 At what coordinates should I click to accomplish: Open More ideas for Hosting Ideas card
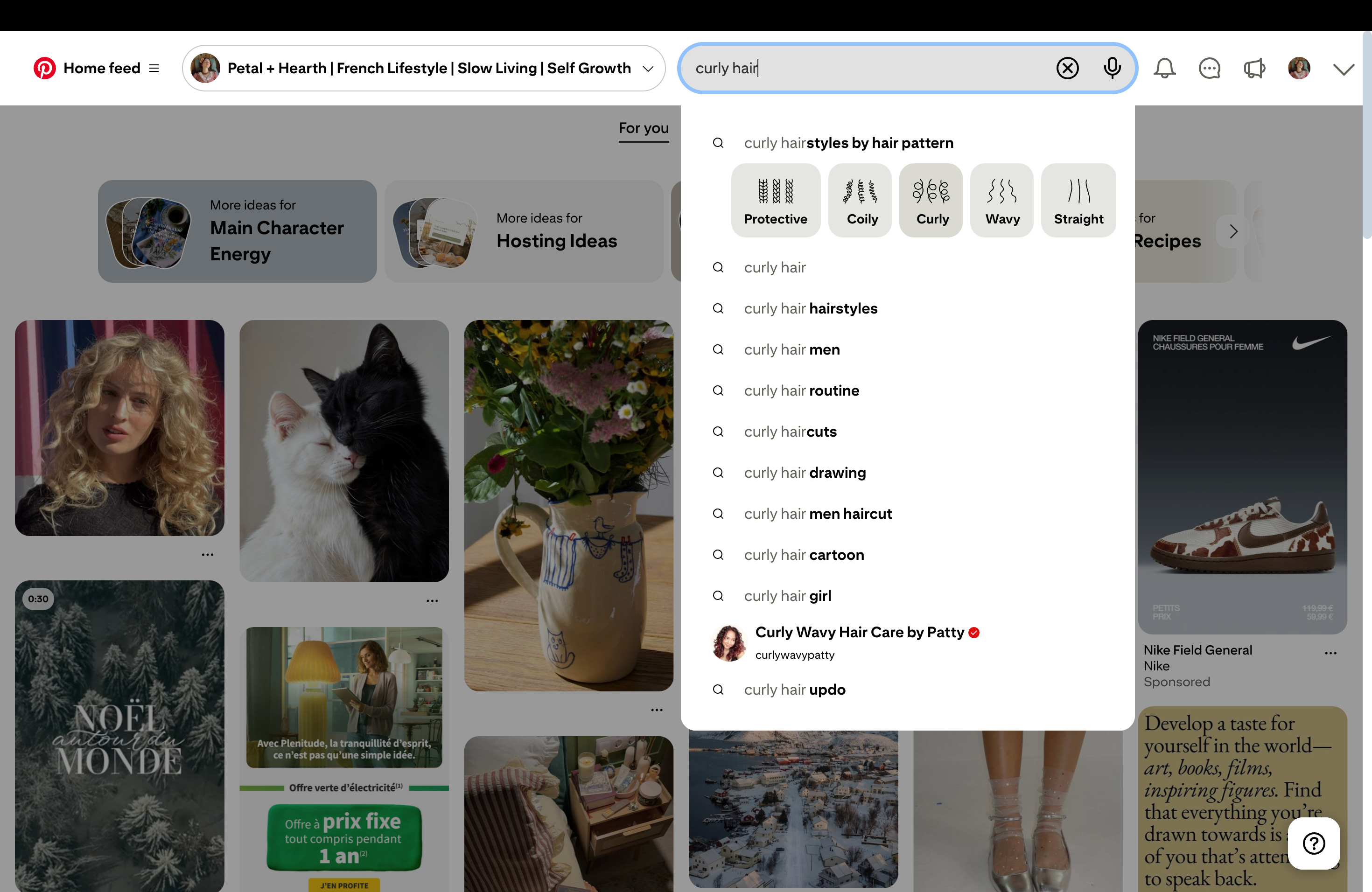[524, 231]
